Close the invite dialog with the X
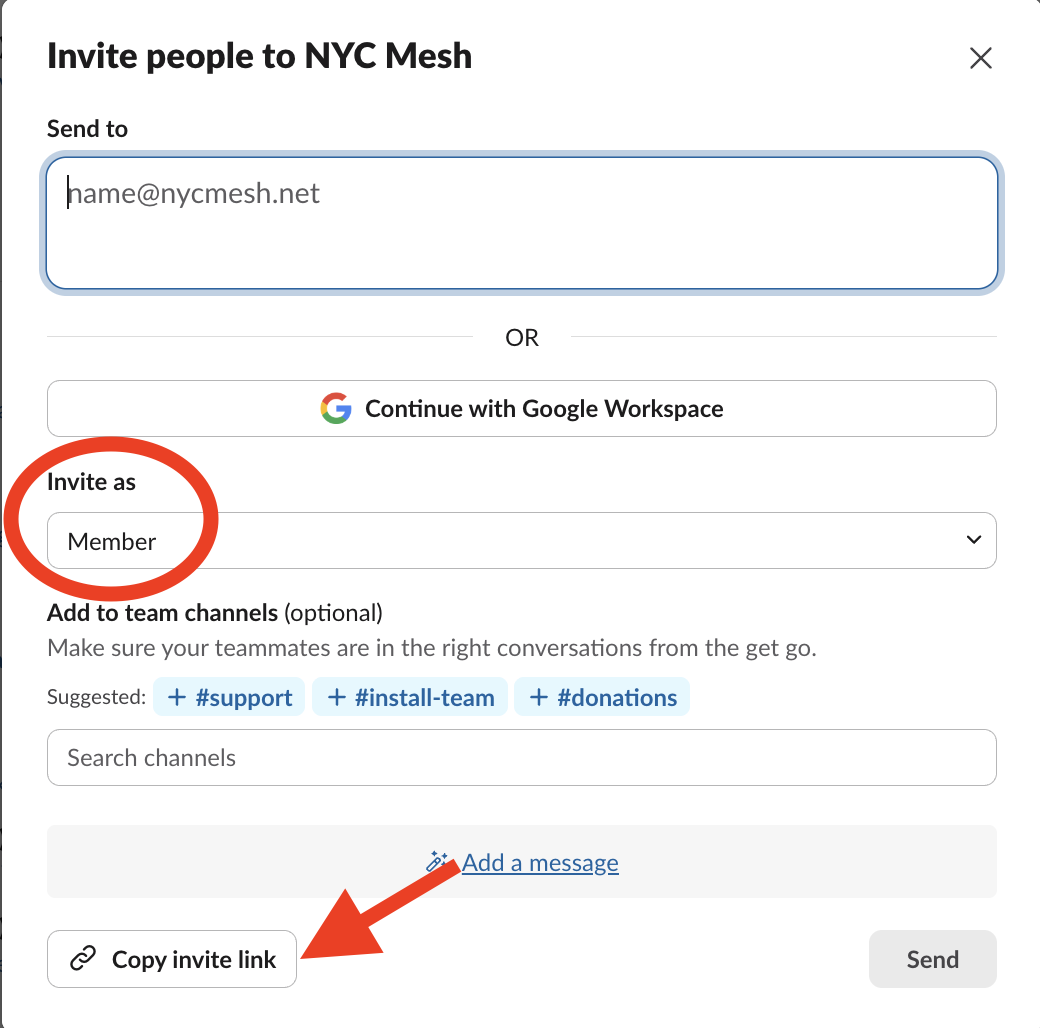 pyautogui.click(x=980, y=59)
